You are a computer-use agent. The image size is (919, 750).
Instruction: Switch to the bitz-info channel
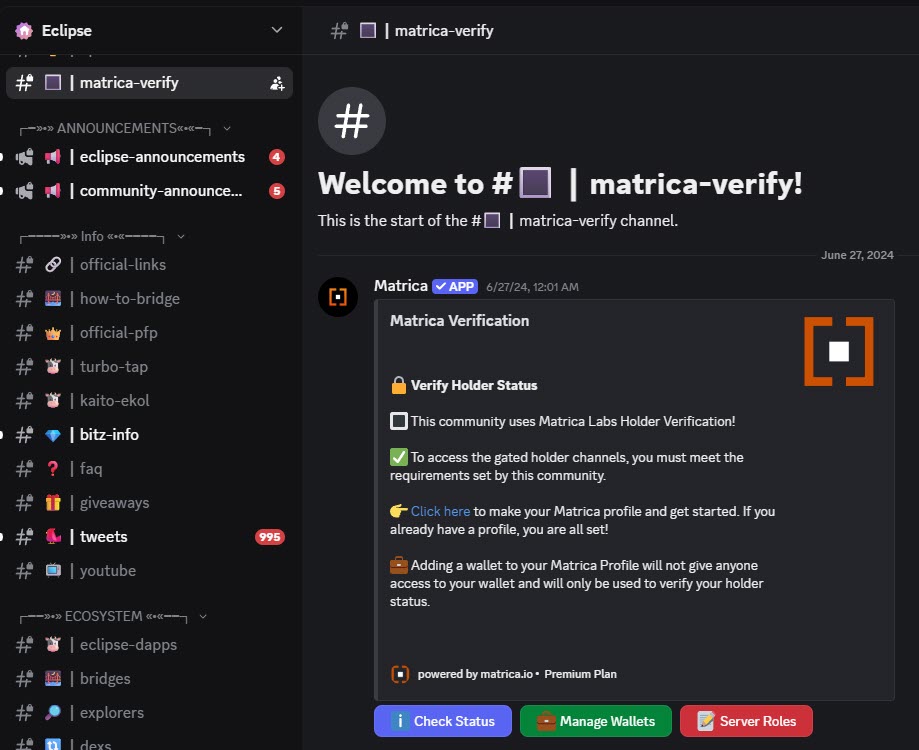pos(149,435)
